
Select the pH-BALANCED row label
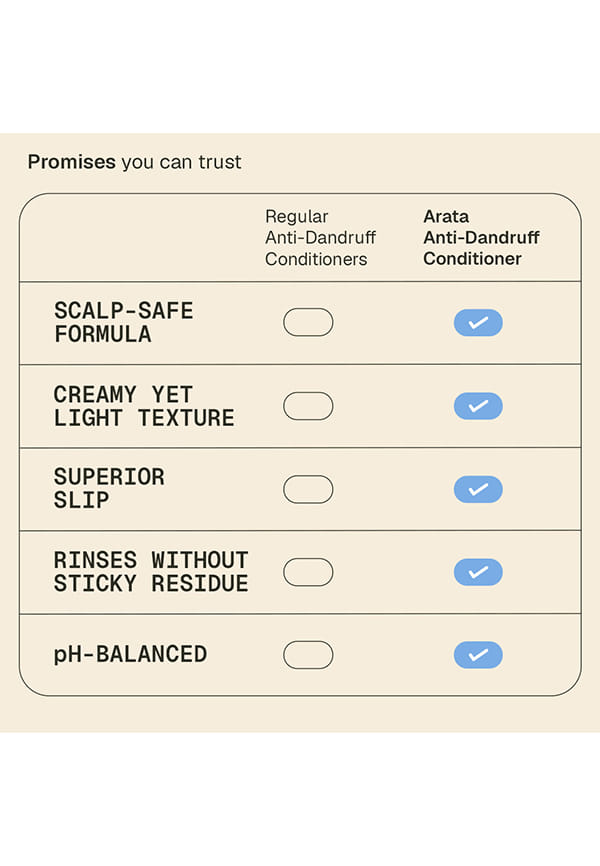(130, 654)
